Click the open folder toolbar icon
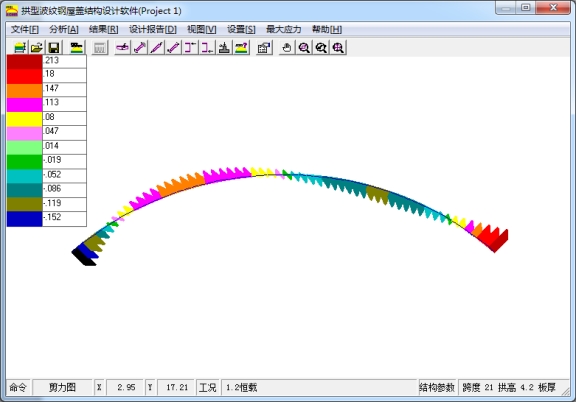Image resolution: width=576 pixels, height=403 pixels. (36, 48)
